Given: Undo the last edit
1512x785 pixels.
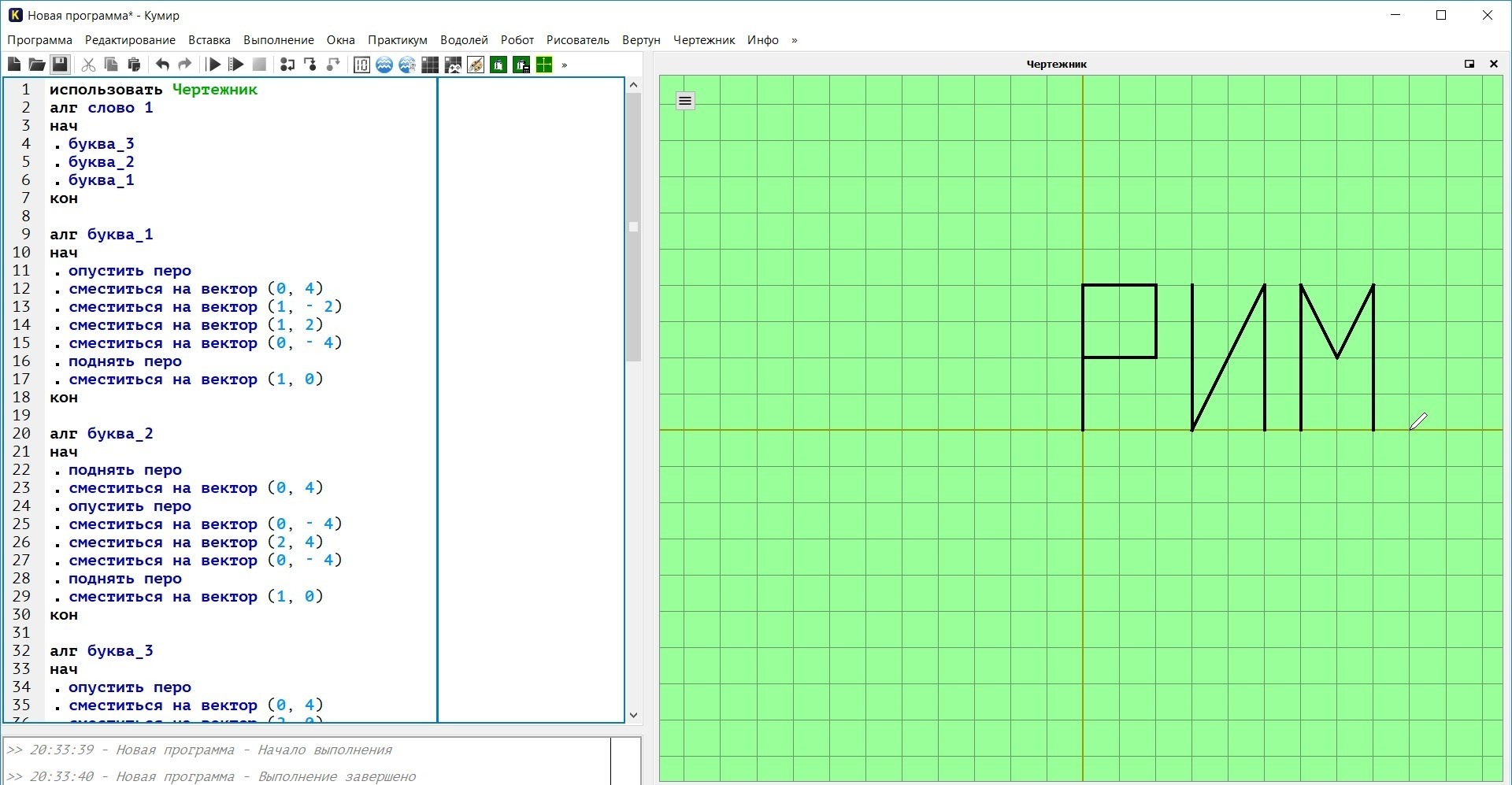Looking at the screenshot, I should point(162,65).
